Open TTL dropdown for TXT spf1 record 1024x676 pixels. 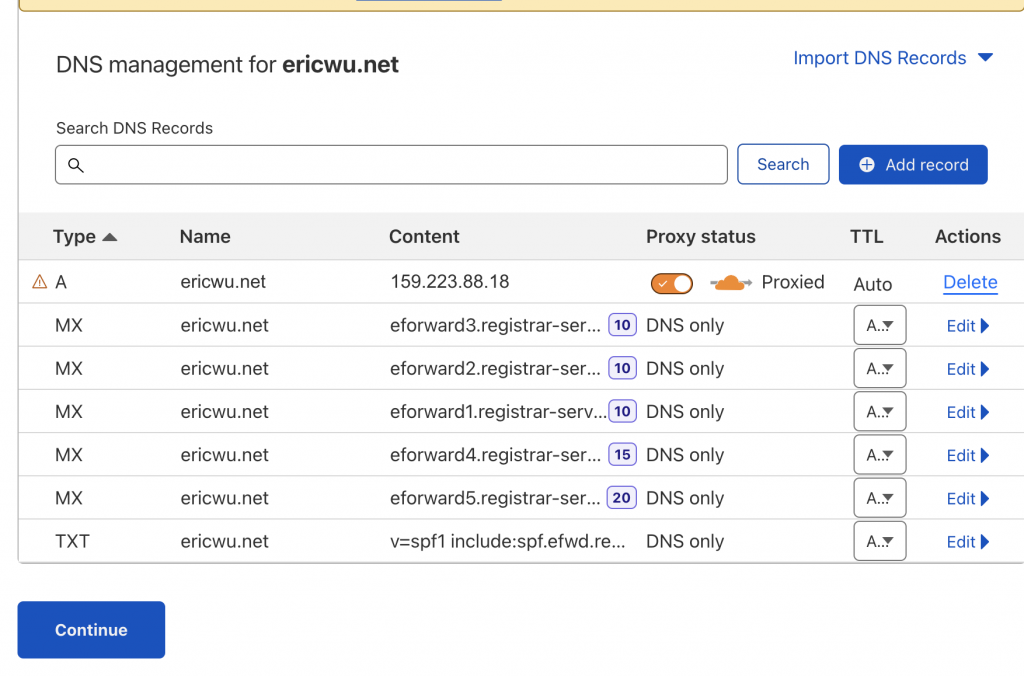coord(880,541)
